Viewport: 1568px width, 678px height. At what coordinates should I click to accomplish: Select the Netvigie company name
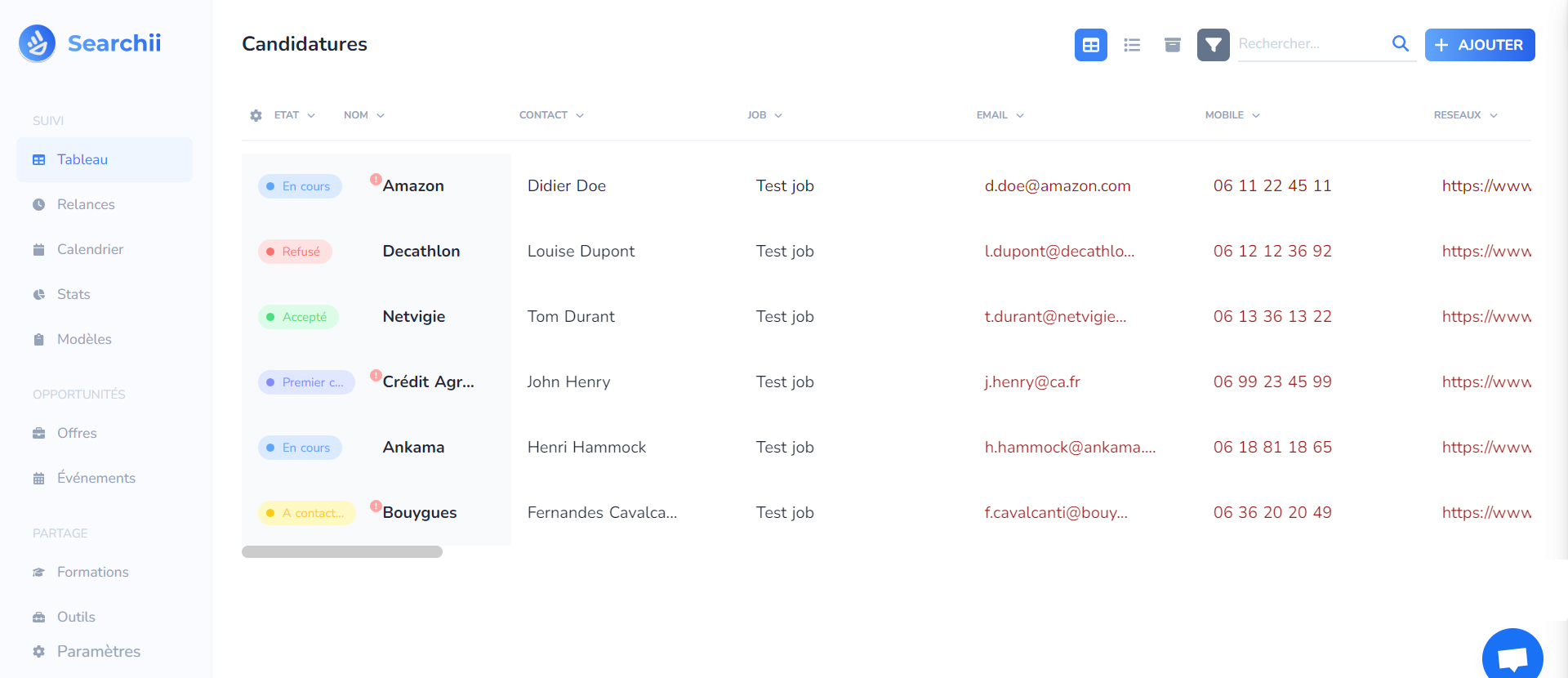414,317
